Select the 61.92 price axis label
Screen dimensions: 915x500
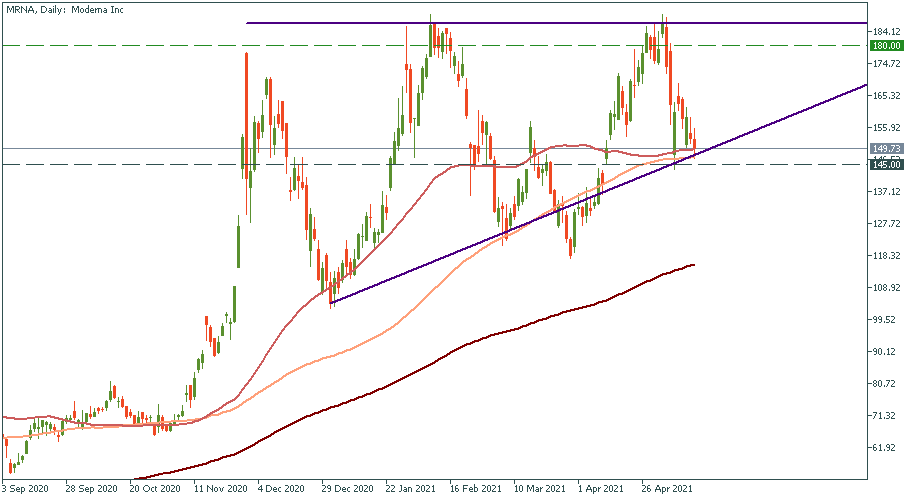[881, 447]
